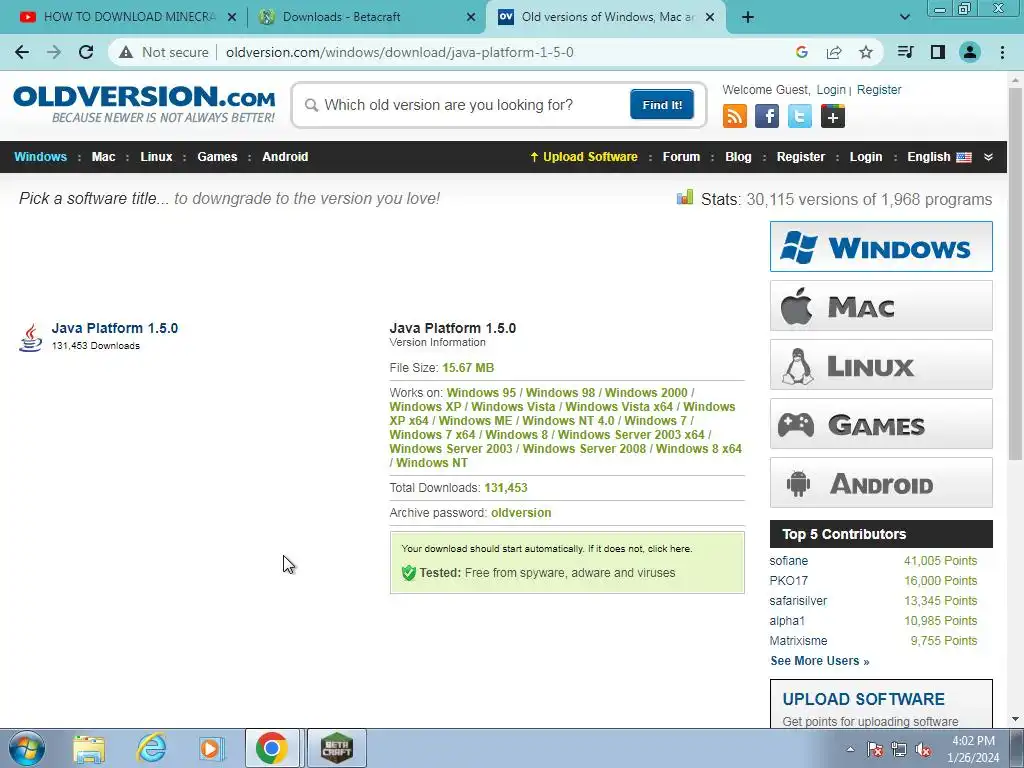This screenshot has width=1024, height=768.
Task: Select the large ANDROID category banner
Action: [x=881, y=483]
